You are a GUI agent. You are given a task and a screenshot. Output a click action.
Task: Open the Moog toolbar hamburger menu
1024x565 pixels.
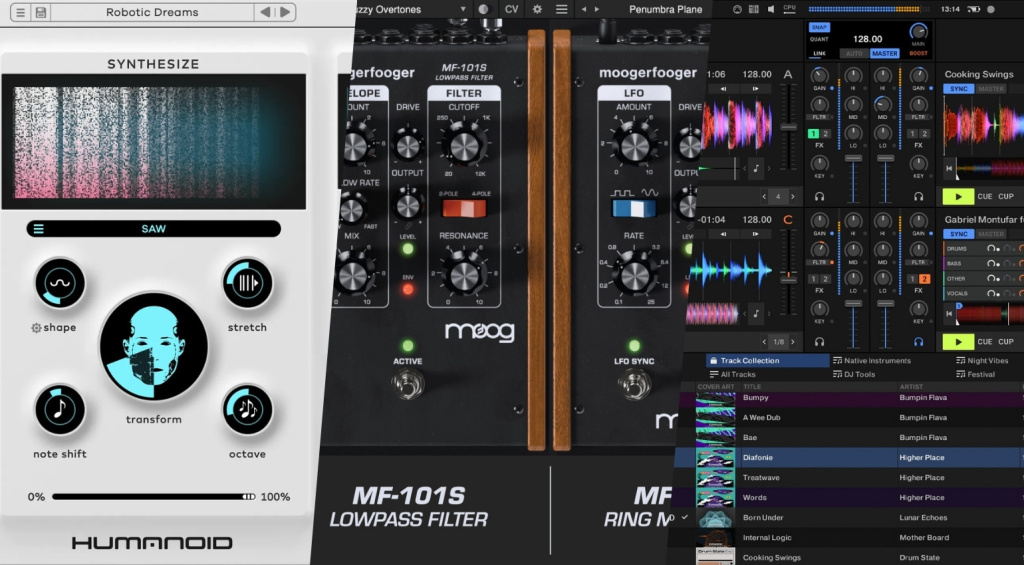click(x=561, y=9)
